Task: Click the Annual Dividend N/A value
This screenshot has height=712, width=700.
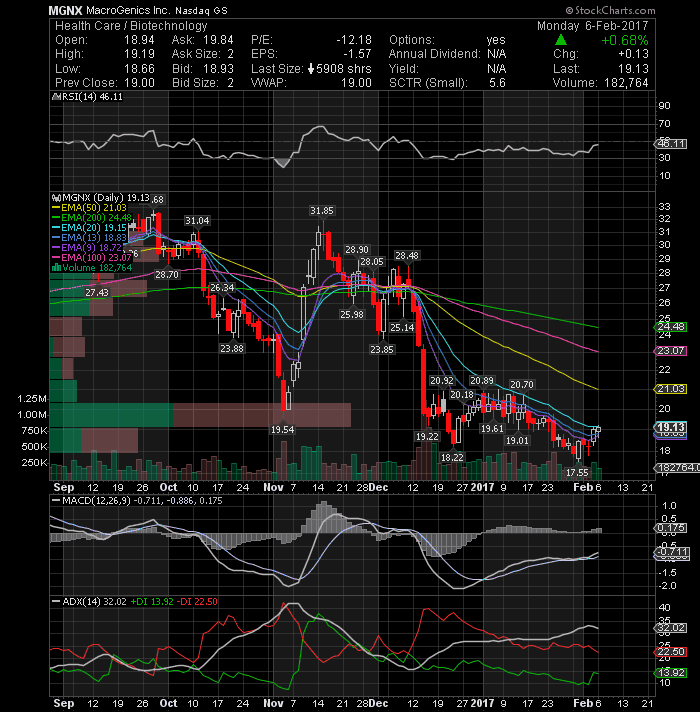Action: click(x=497, y=54)
